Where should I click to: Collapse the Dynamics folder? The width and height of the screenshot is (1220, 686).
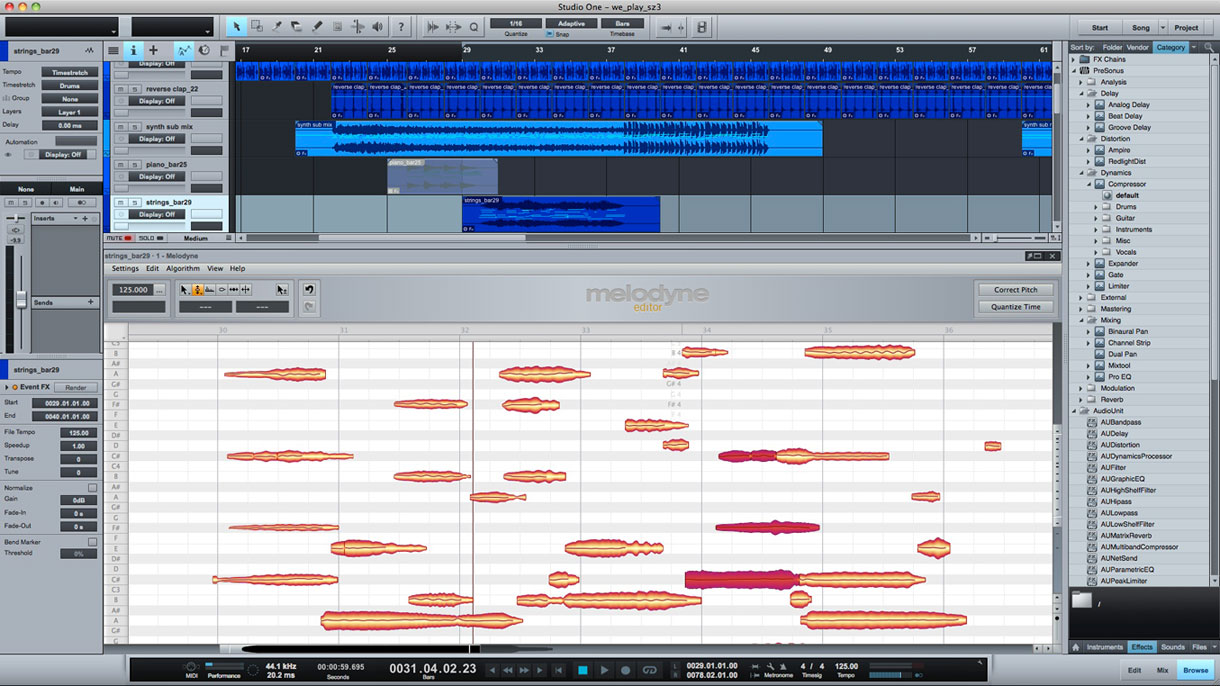click(1082, 173)
